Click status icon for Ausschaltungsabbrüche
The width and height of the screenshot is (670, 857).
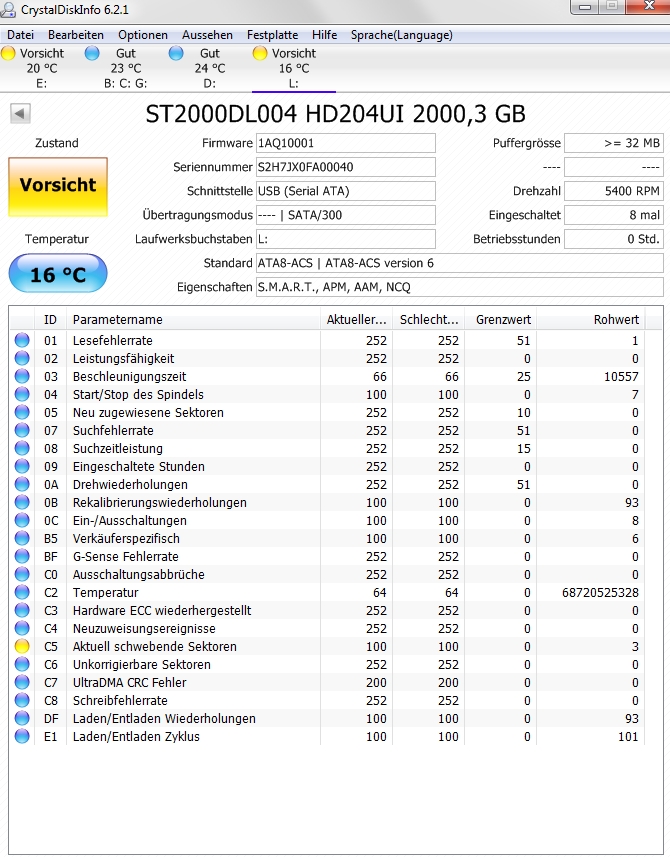tap(22, 575)
